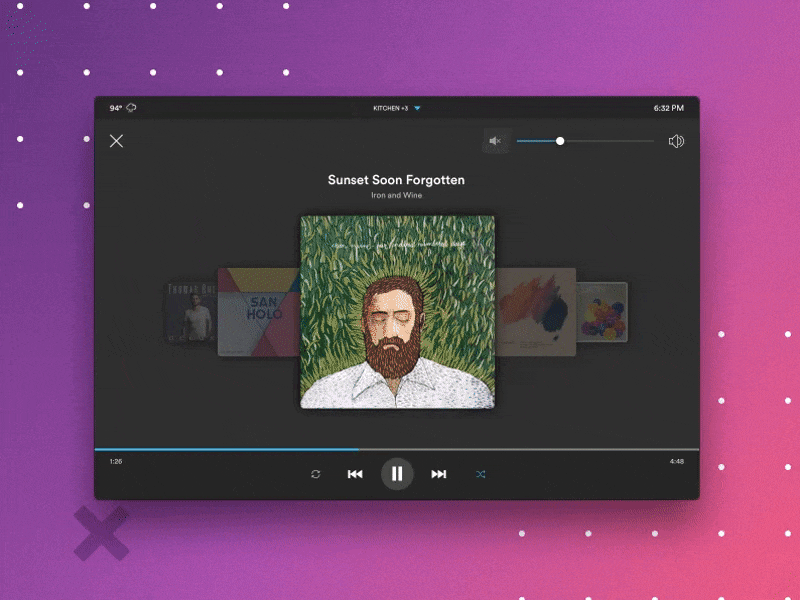
Task: Skip to the next track
Action: coord(440,474)
